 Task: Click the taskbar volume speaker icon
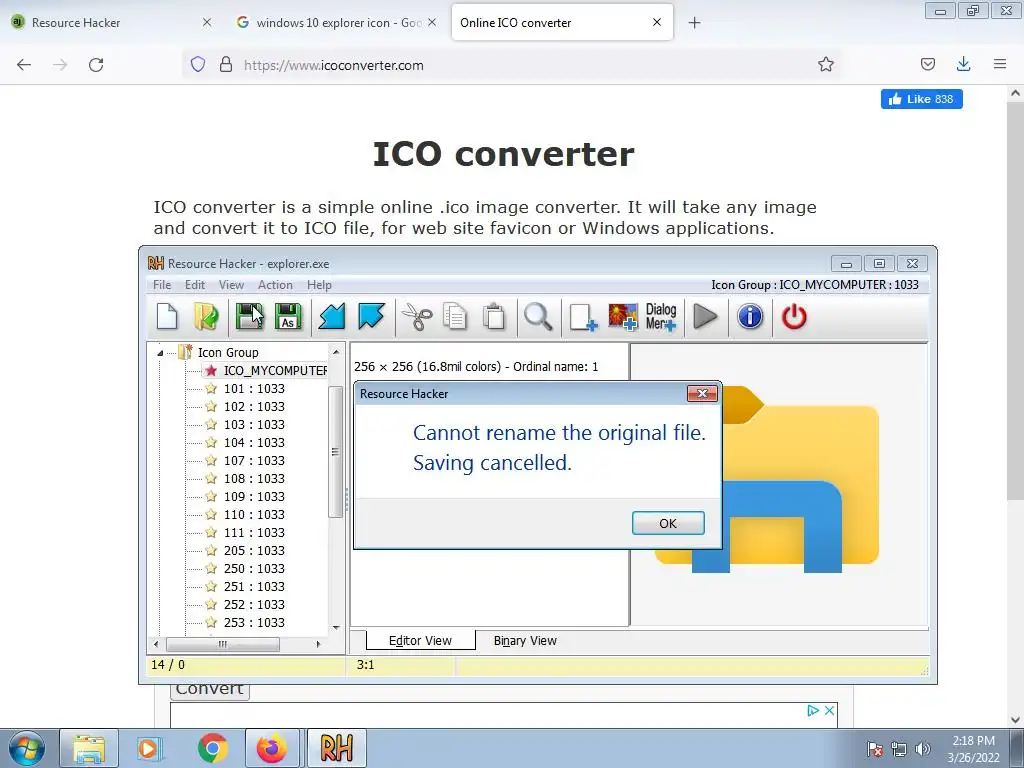click(922, 749)
